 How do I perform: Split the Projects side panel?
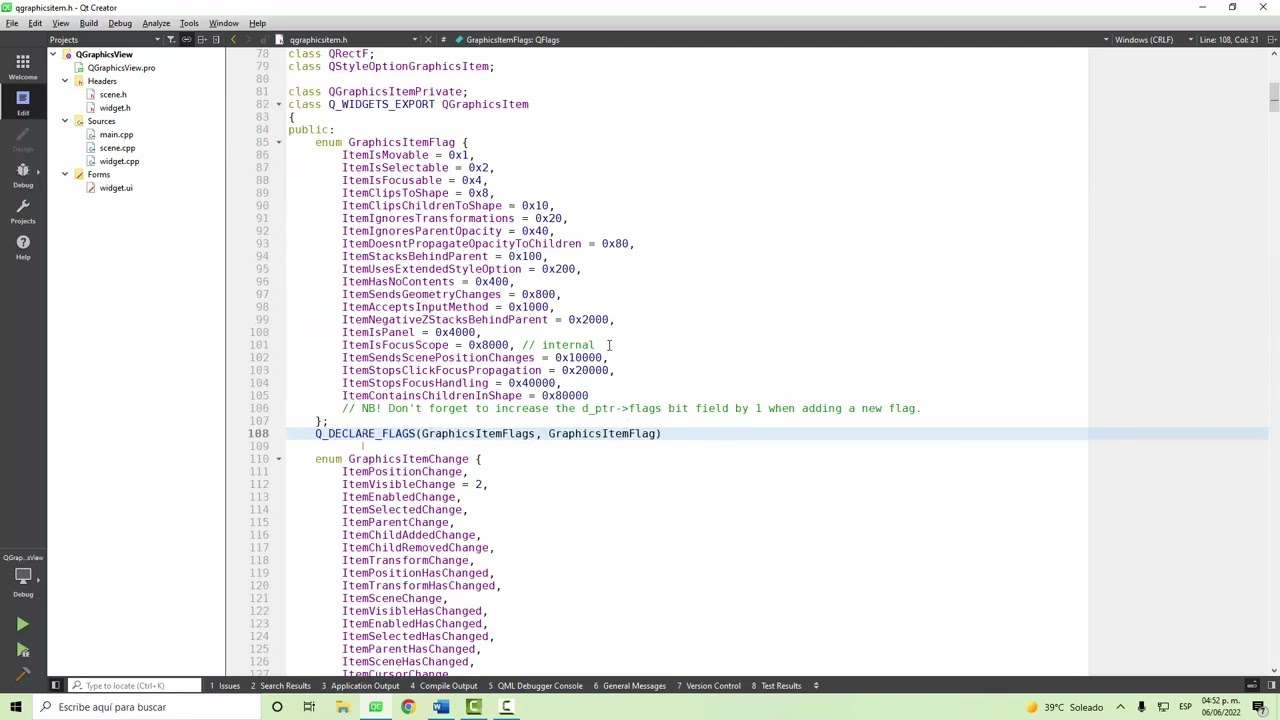pos(202,40)
